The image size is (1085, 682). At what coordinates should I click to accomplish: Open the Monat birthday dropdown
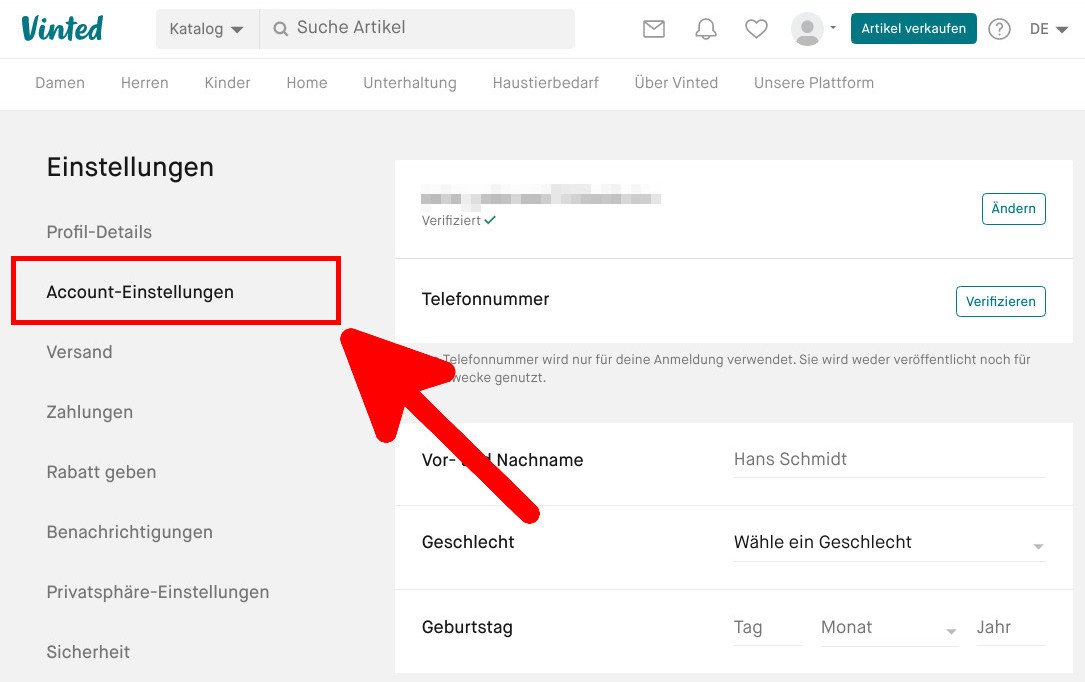pyautogui.click(x=889, y=627)
